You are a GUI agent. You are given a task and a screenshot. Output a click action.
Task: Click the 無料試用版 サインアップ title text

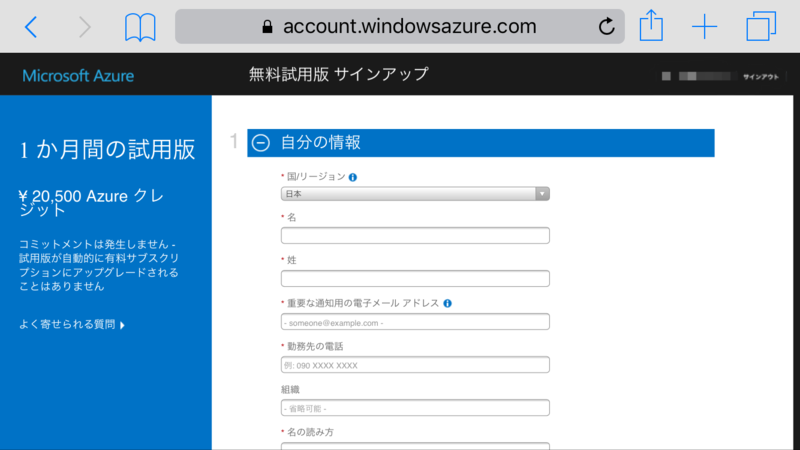[339, 74]
